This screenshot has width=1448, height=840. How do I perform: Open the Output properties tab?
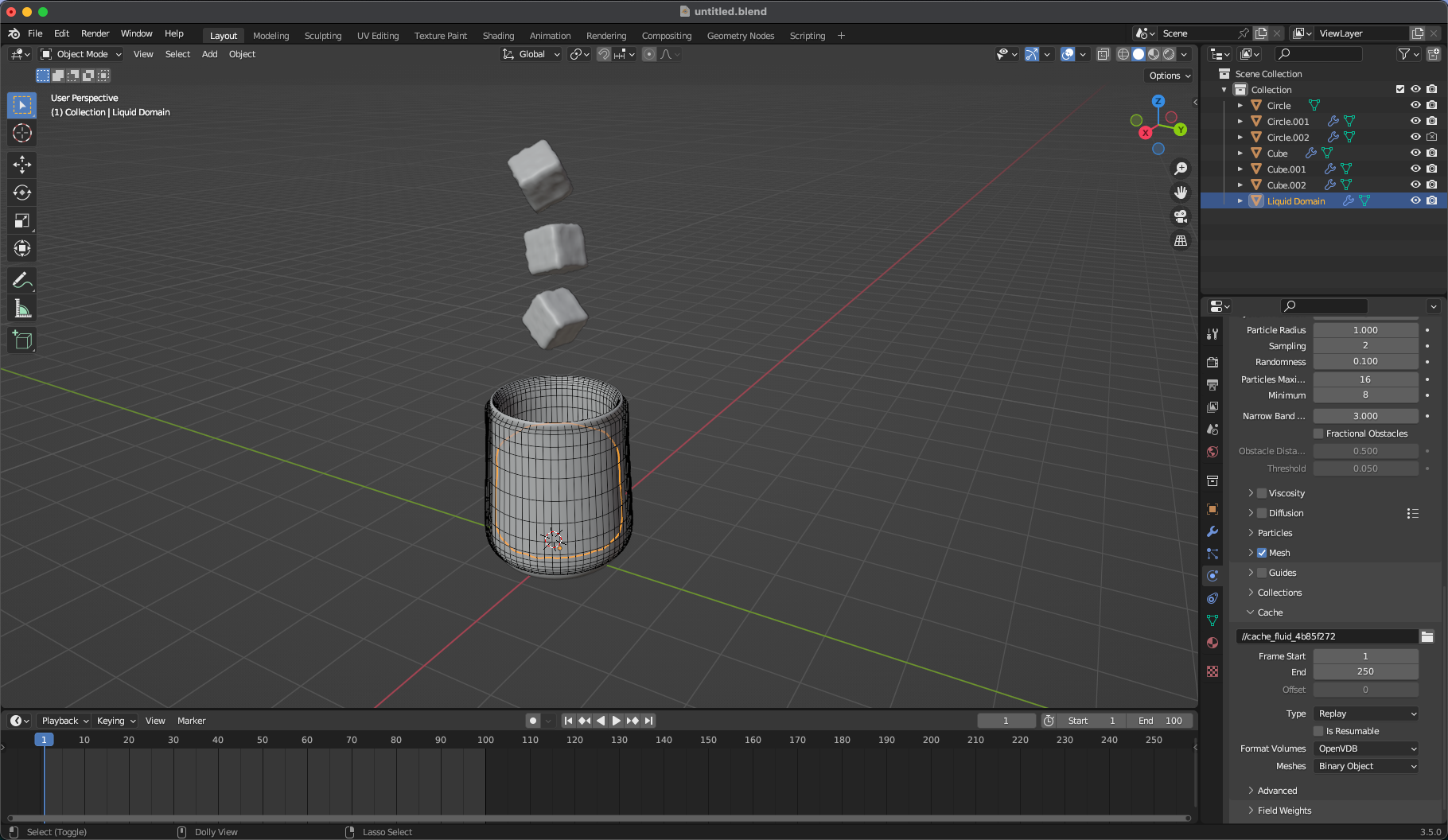point(1213,385)
